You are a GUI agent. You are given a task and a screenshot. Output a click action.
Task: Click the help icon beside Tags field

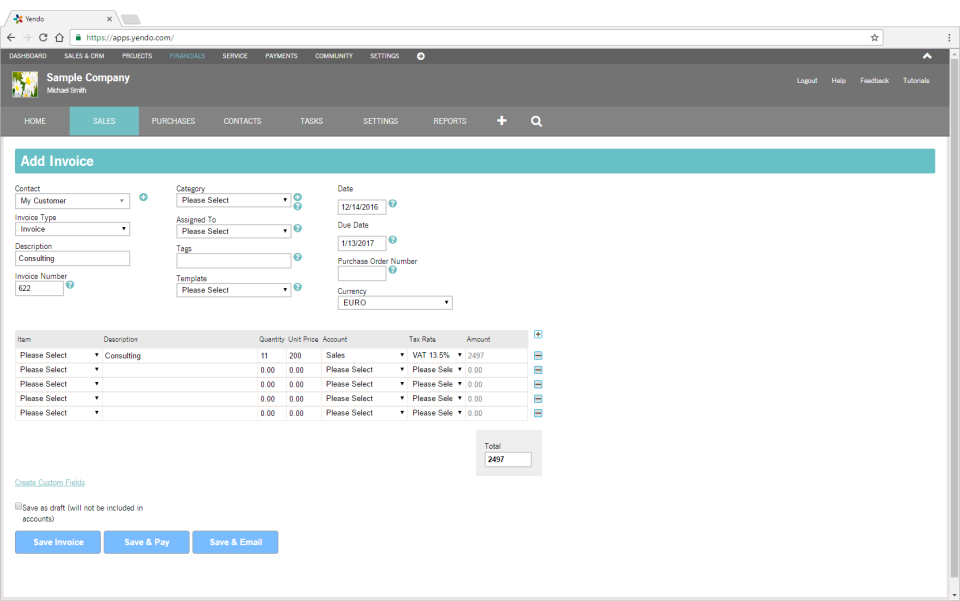click(297, 258)
